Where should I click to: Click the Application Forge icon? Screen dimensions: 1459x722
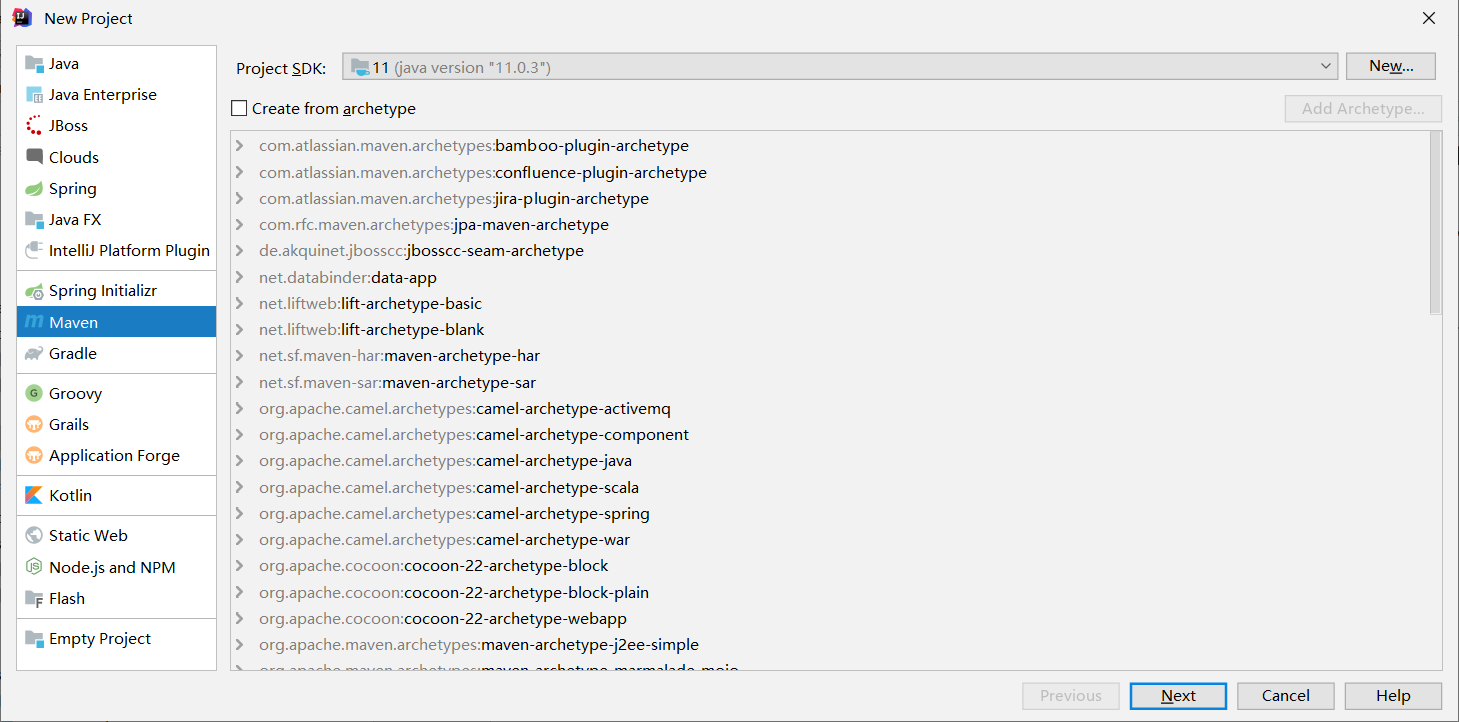[34, 455]
